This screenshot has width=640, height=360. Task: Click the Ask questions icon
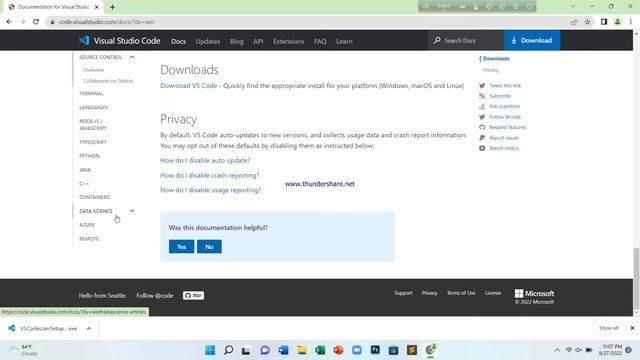point(482,107)
